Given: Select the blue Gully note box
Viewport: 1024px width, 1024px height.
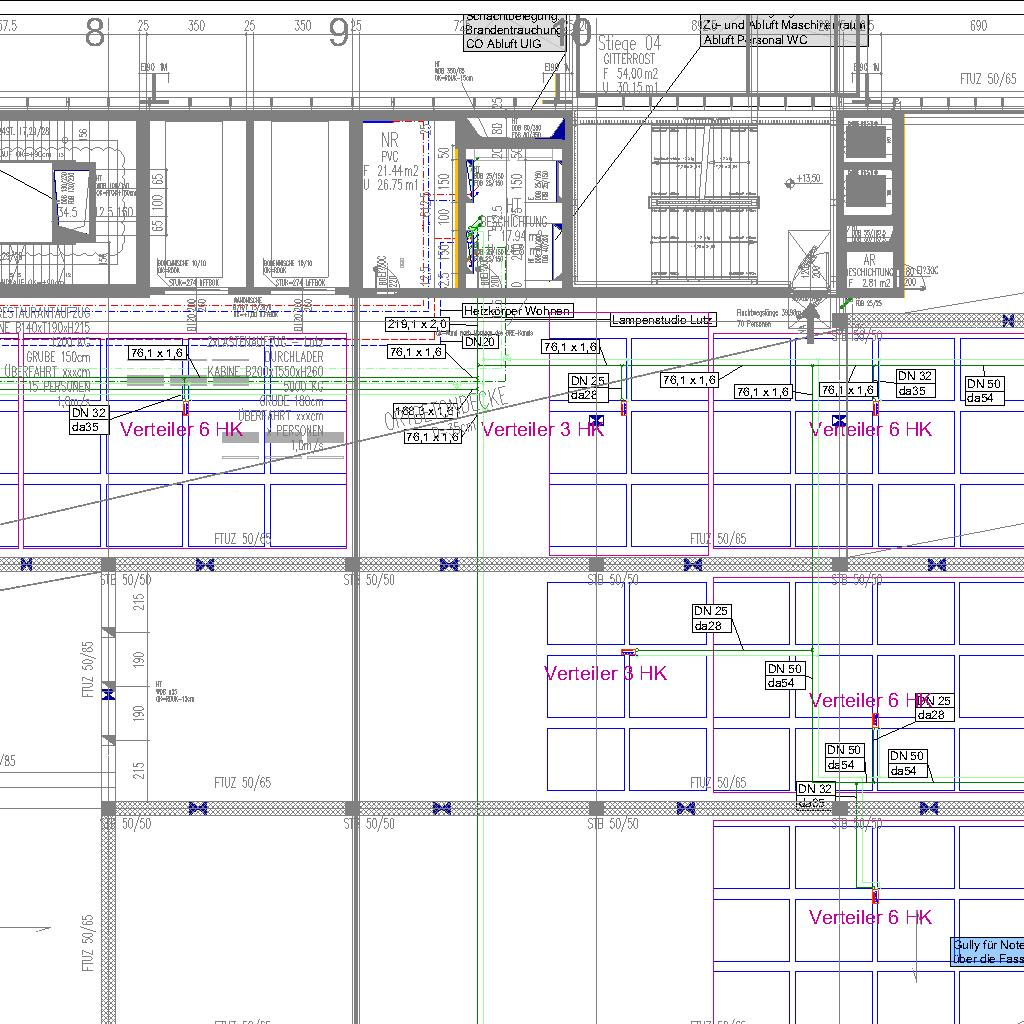Looking at the screenshot, I should (987, 952).
